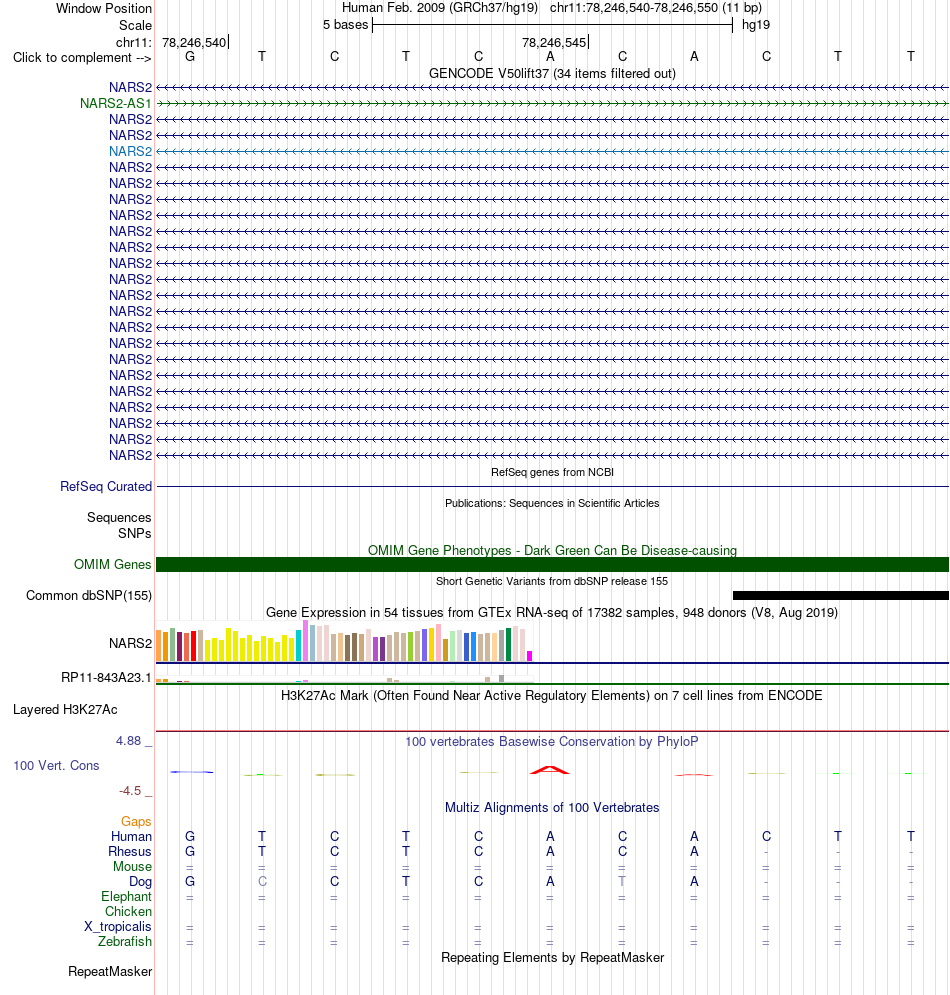Select the Chicken species row label
Image resolution: width=950 pixels, height=995 pixels.
(128, 912)
